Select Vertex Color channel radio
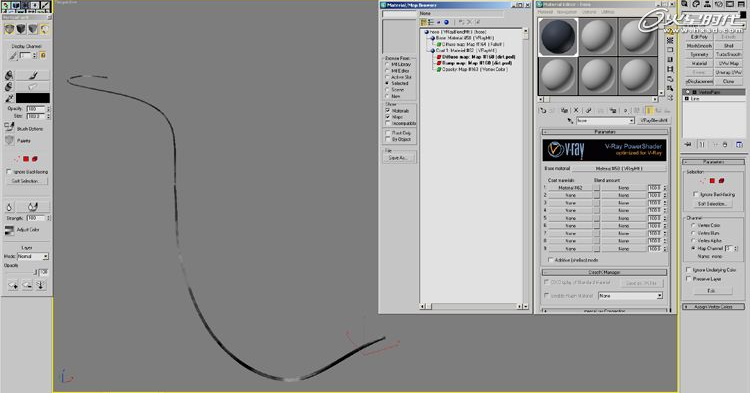 point(693,225)
